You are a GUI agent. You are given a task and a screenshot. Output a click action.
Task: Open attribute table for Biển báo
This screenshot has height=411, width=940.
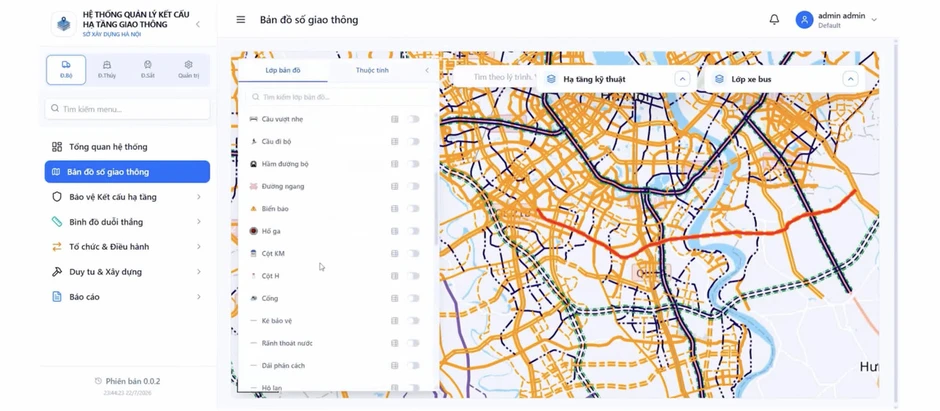pyautogui.click(x=394, y=208)
